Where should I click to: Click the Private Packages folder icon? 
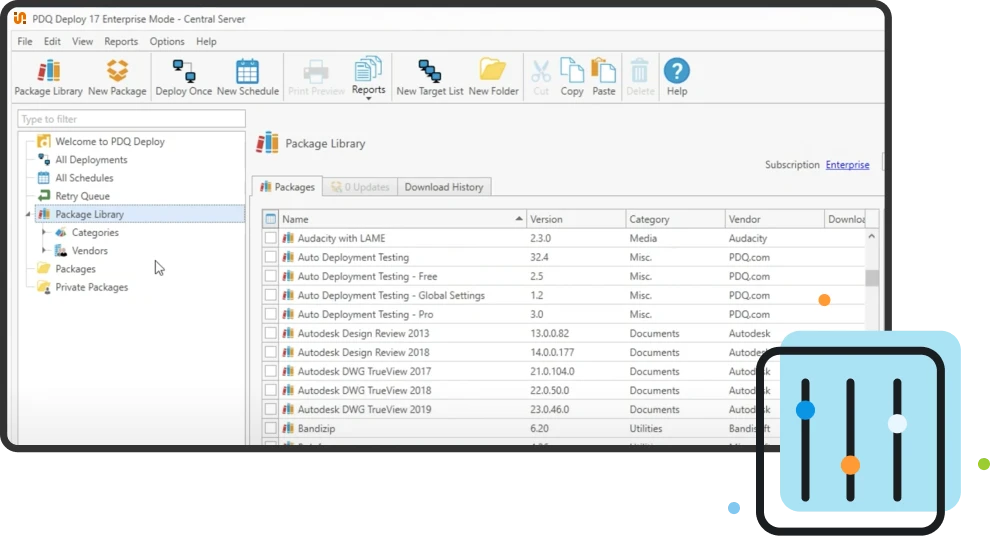44,287
